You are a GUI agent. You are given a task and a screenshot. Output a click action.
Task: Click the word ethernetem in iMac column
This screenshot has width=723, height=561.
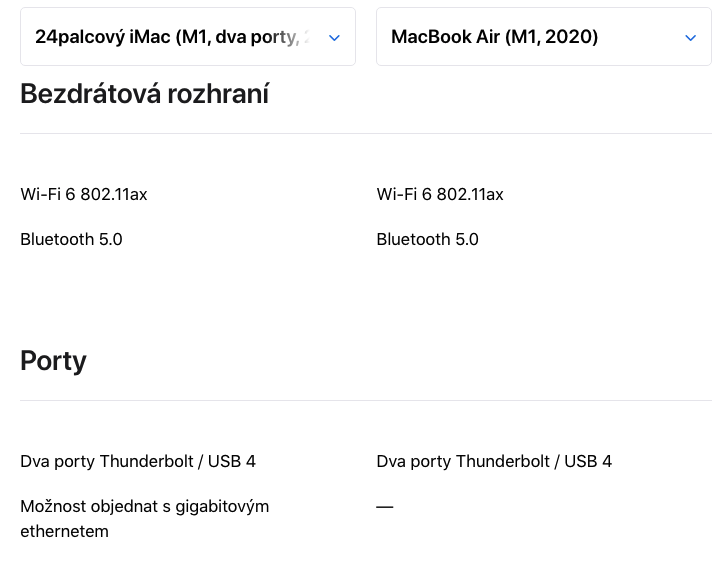[64, 531]
